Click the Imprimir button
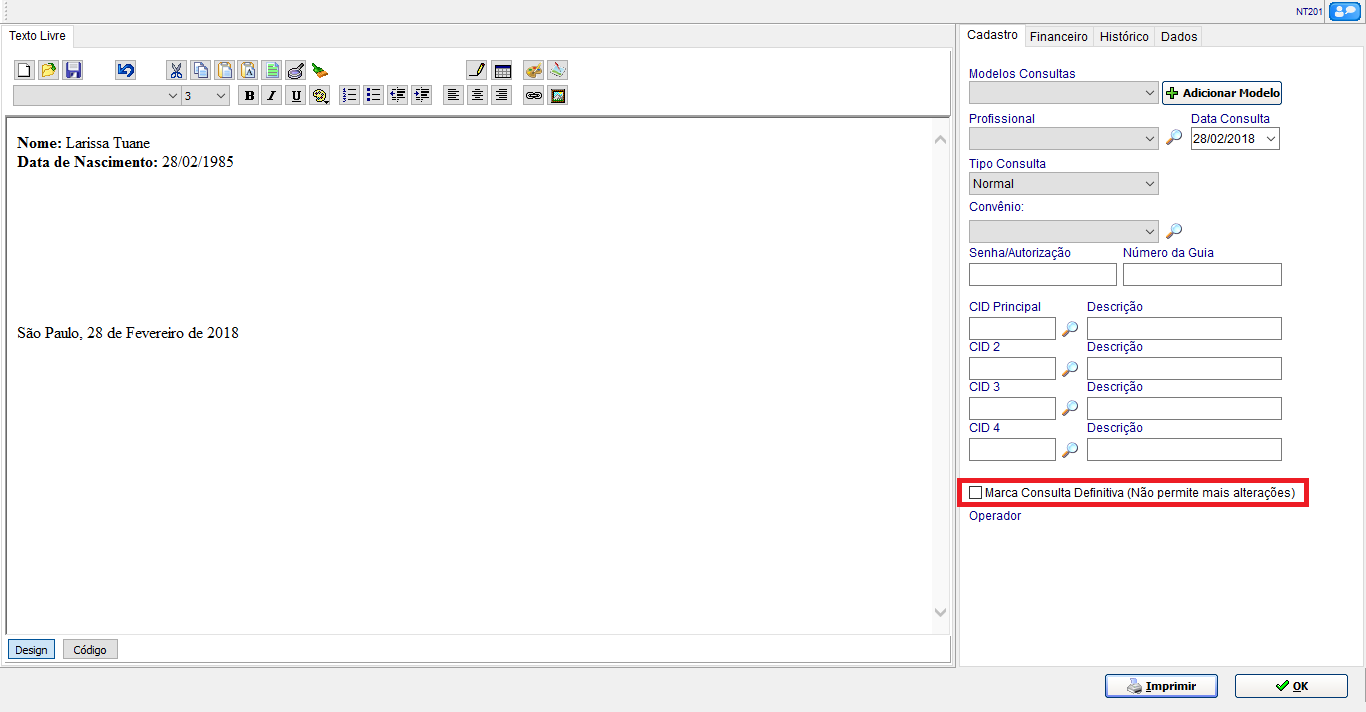 (x=1161, y=686)
